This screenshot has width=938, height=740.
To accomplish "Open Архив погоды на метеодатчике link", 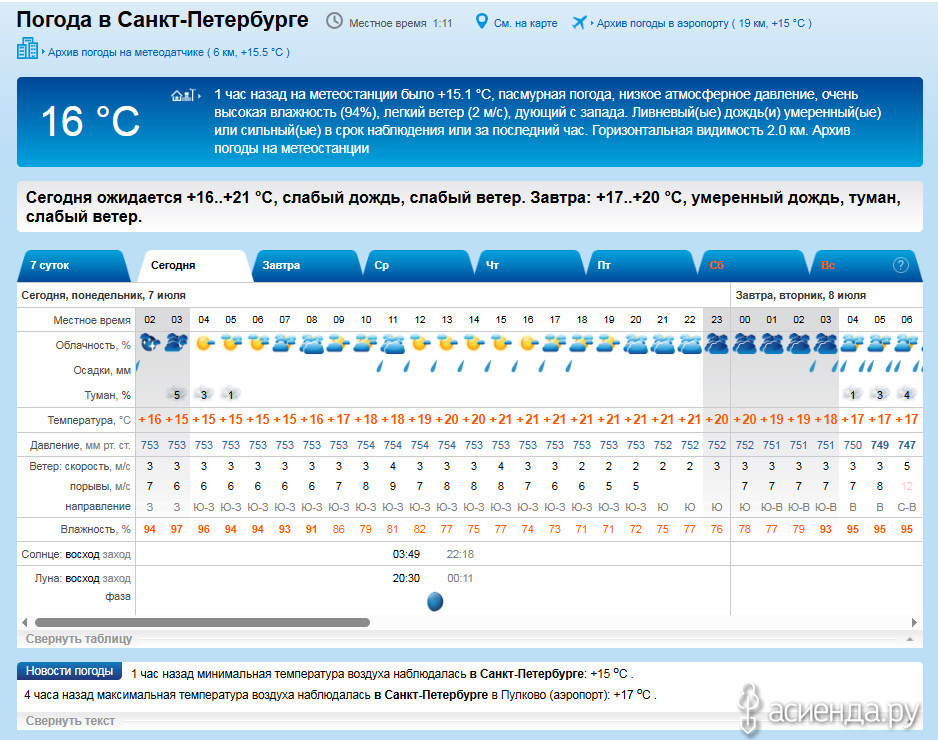I will click(x=169, y=52).
